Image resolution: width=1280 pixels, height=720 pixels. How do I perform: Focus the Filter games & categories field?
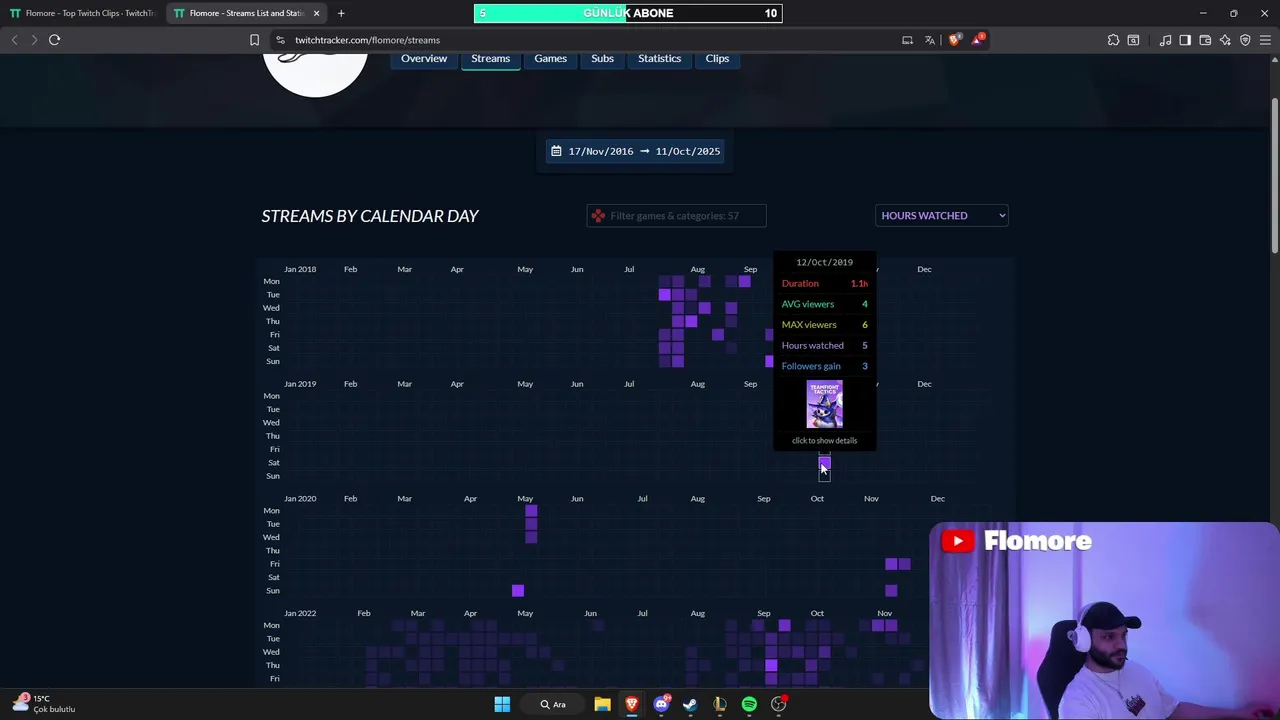676,216
